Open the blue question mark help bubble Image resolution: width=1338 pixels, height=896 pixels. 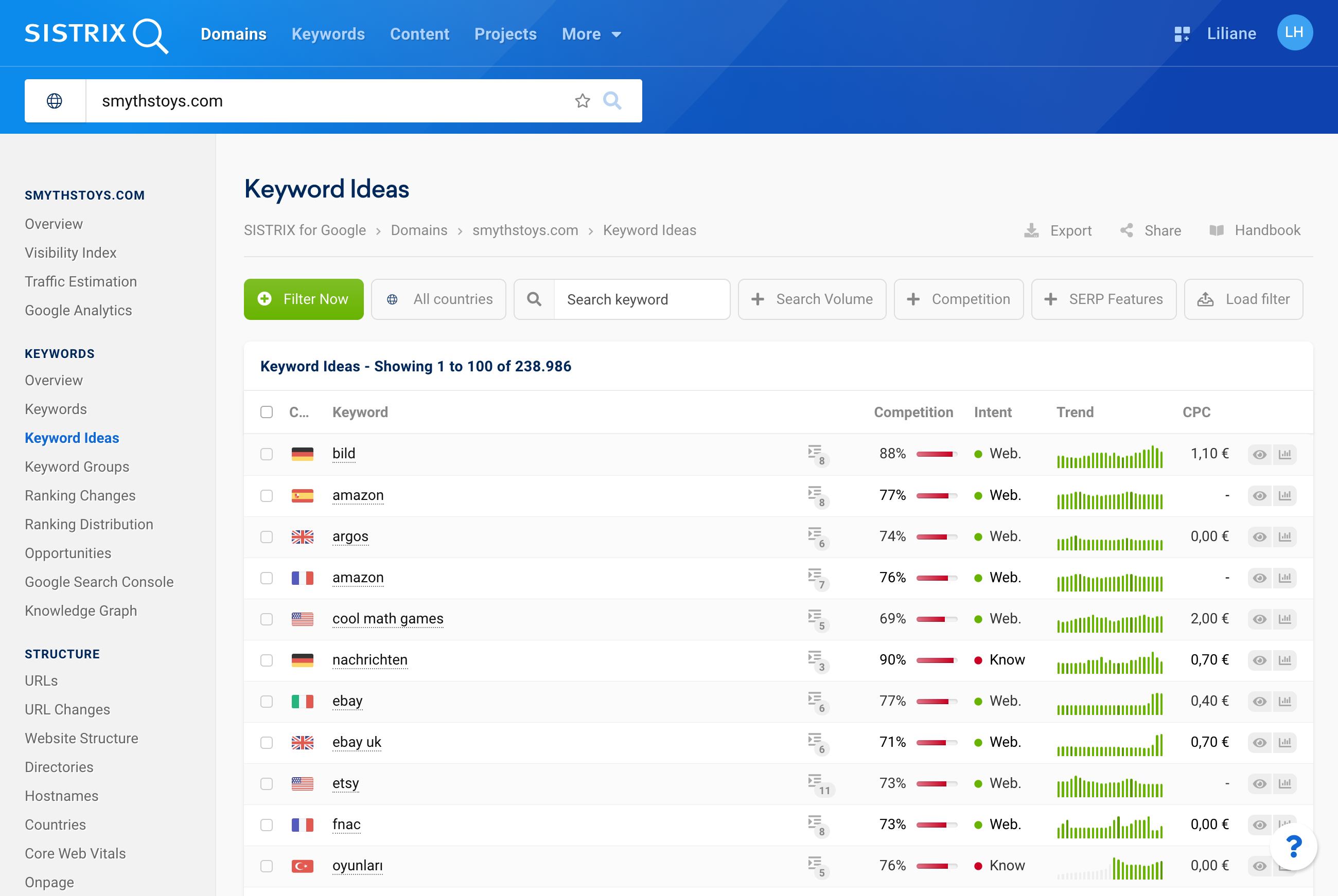pyautogui.click(x=1293, y=846)
